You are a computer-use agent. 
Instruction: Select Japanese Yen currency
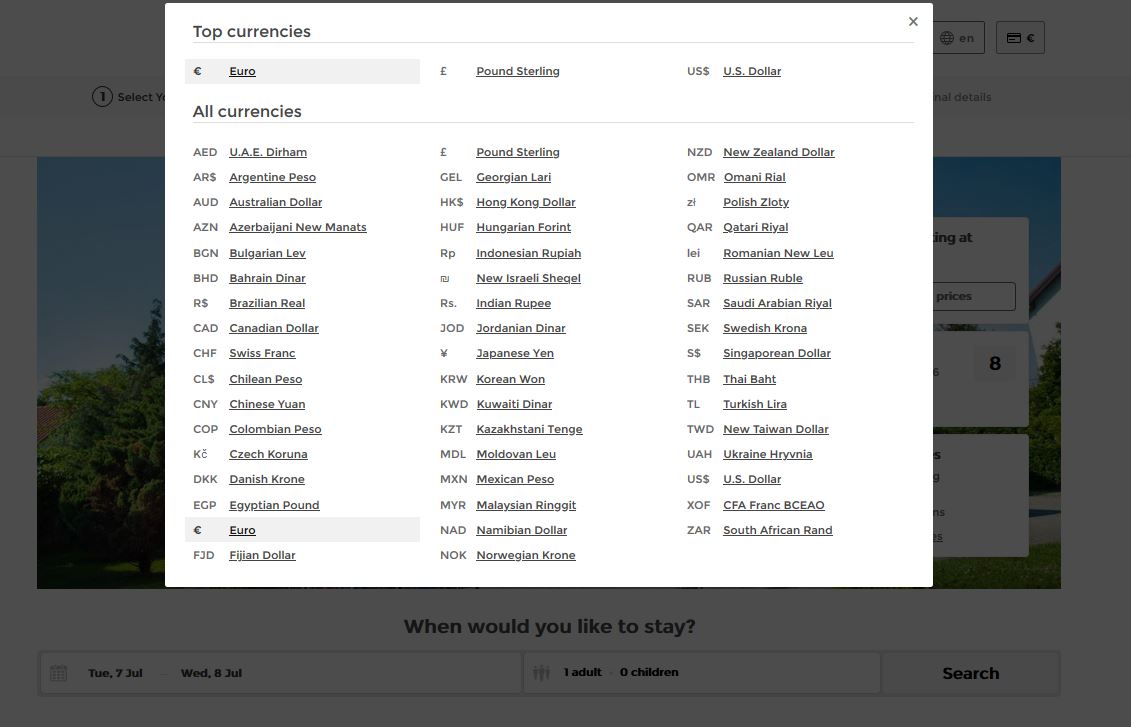click(514, 354)
